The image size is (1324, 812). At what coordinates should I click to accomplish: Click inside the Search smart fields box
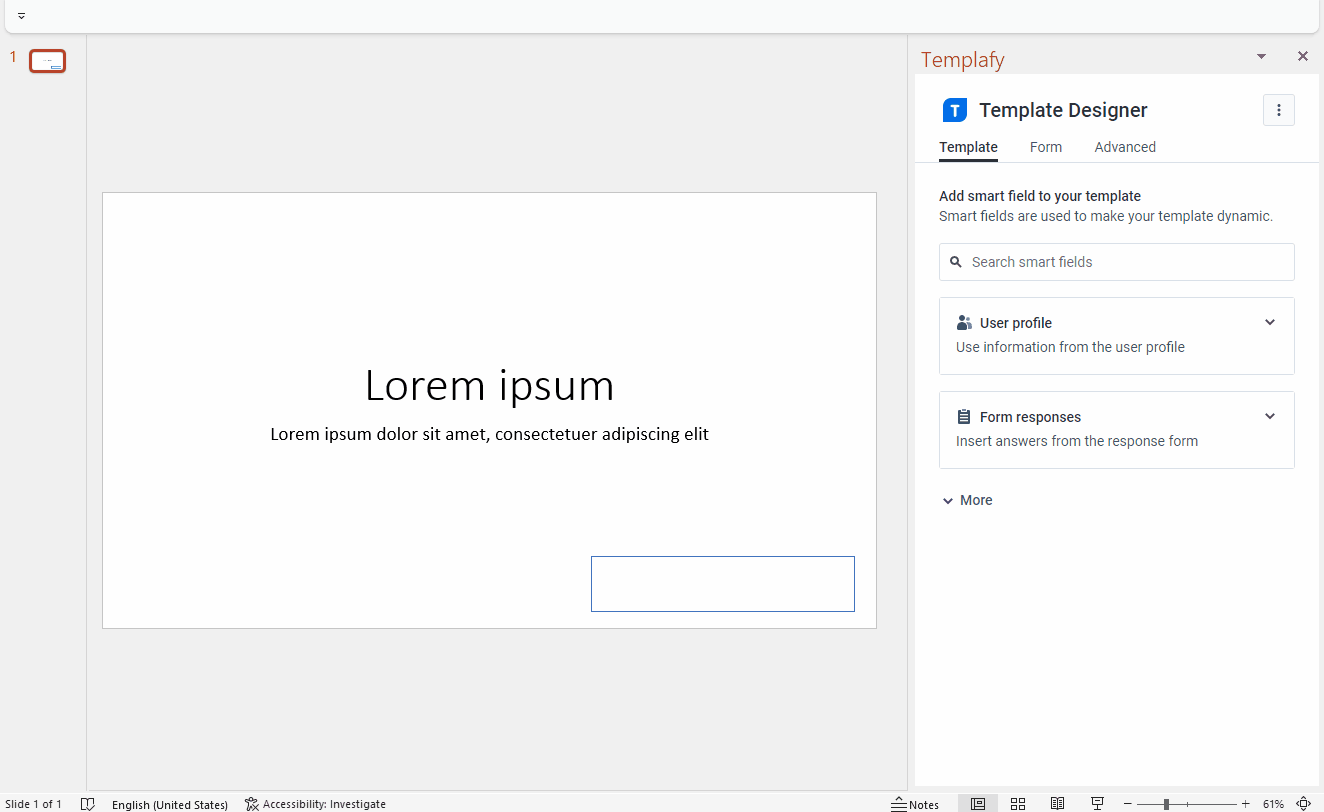[1116, 261]
